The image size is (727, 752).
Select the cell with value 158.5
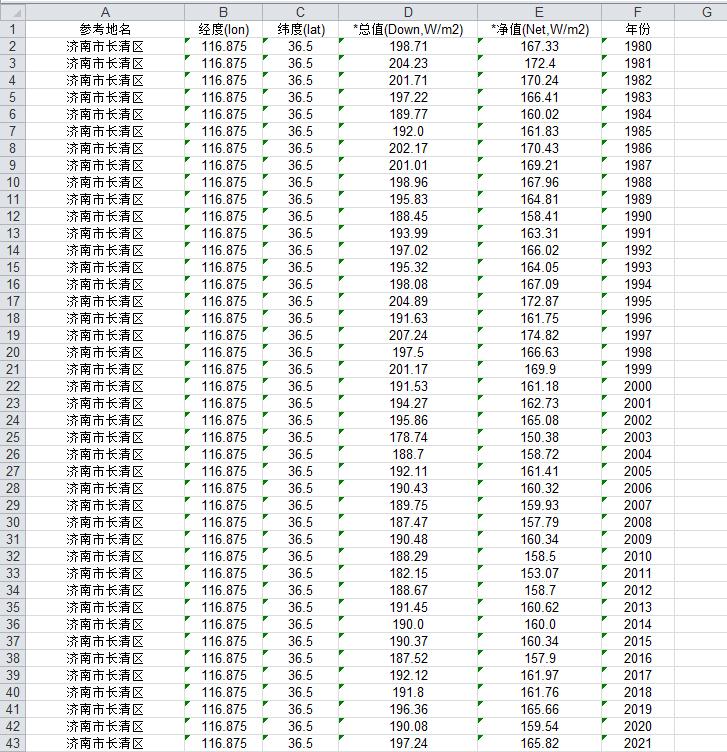539,556
